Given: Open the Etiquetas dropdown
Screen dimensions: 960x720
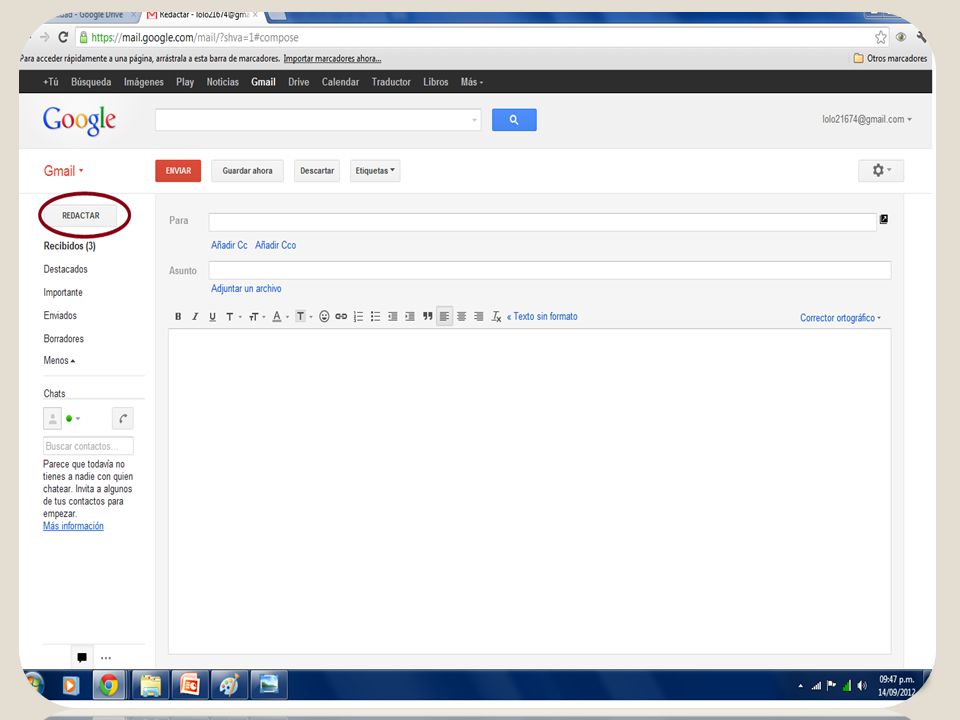Looking at the screenshot, I should coord(375,171).
